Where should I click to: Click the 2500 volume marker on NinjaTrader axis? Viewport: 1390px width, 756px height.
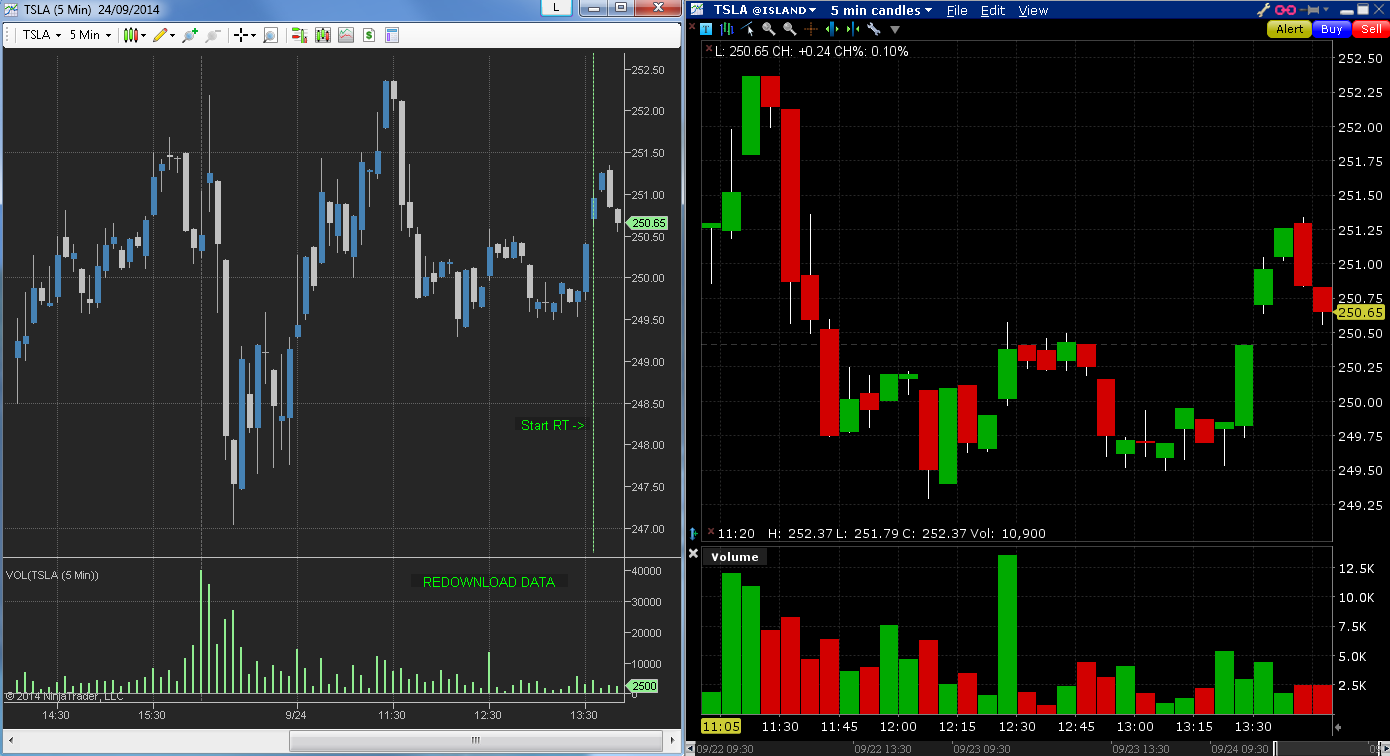tap(643, 686)
